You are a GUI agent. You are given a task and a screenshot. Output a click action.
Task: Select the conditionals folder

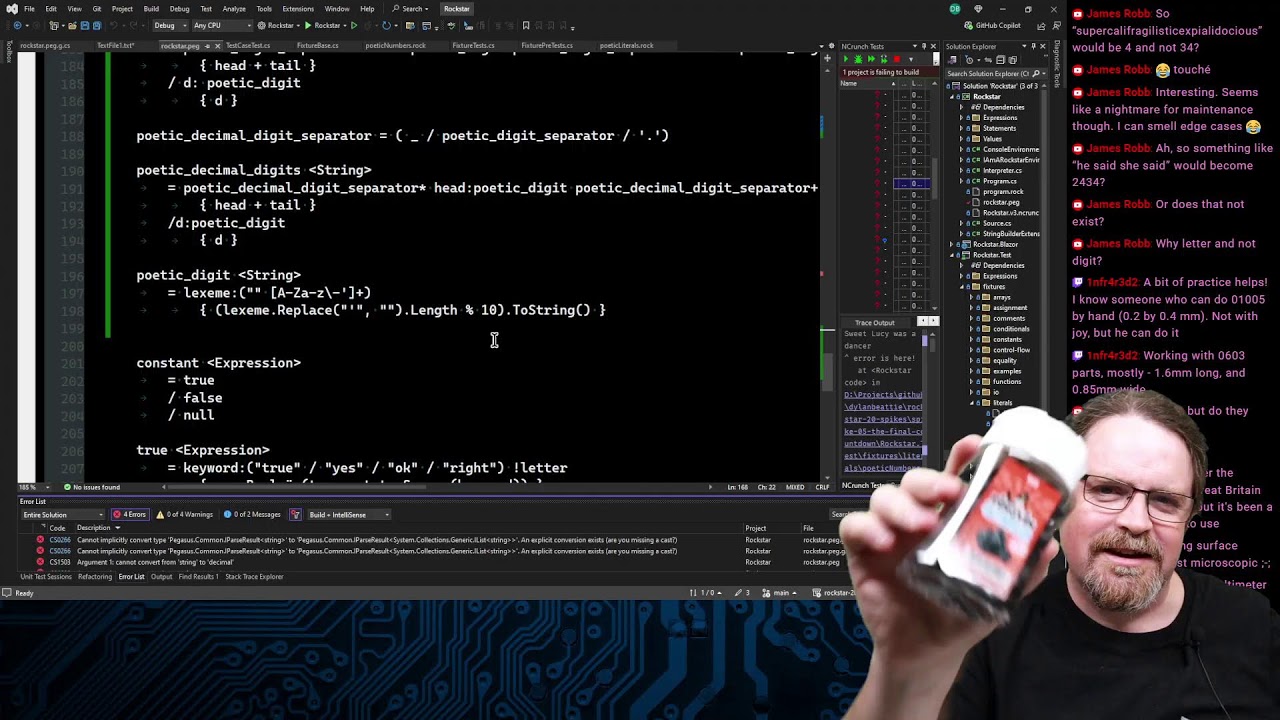coord(1011,329)
